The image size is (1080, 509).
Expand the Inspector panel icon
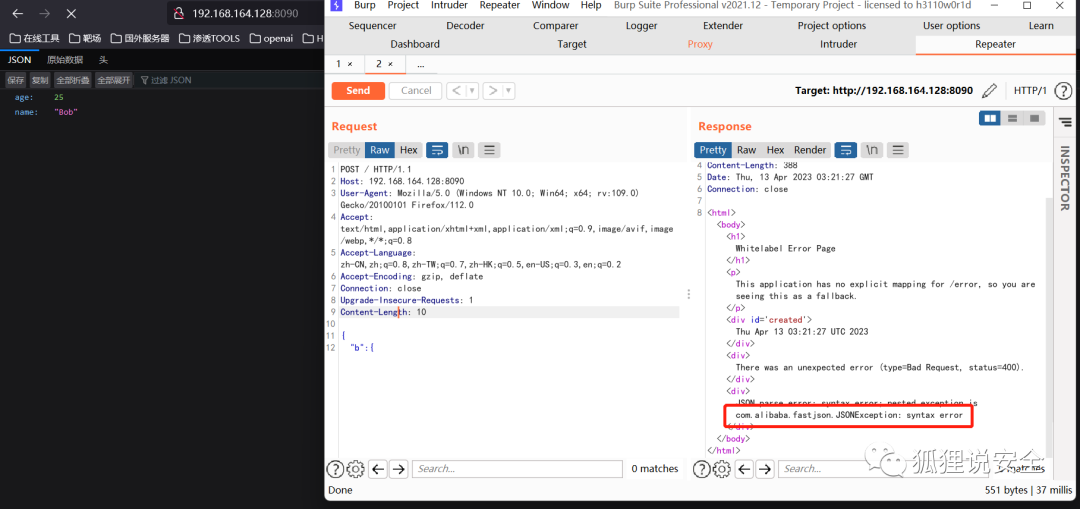pos(1065,123)
